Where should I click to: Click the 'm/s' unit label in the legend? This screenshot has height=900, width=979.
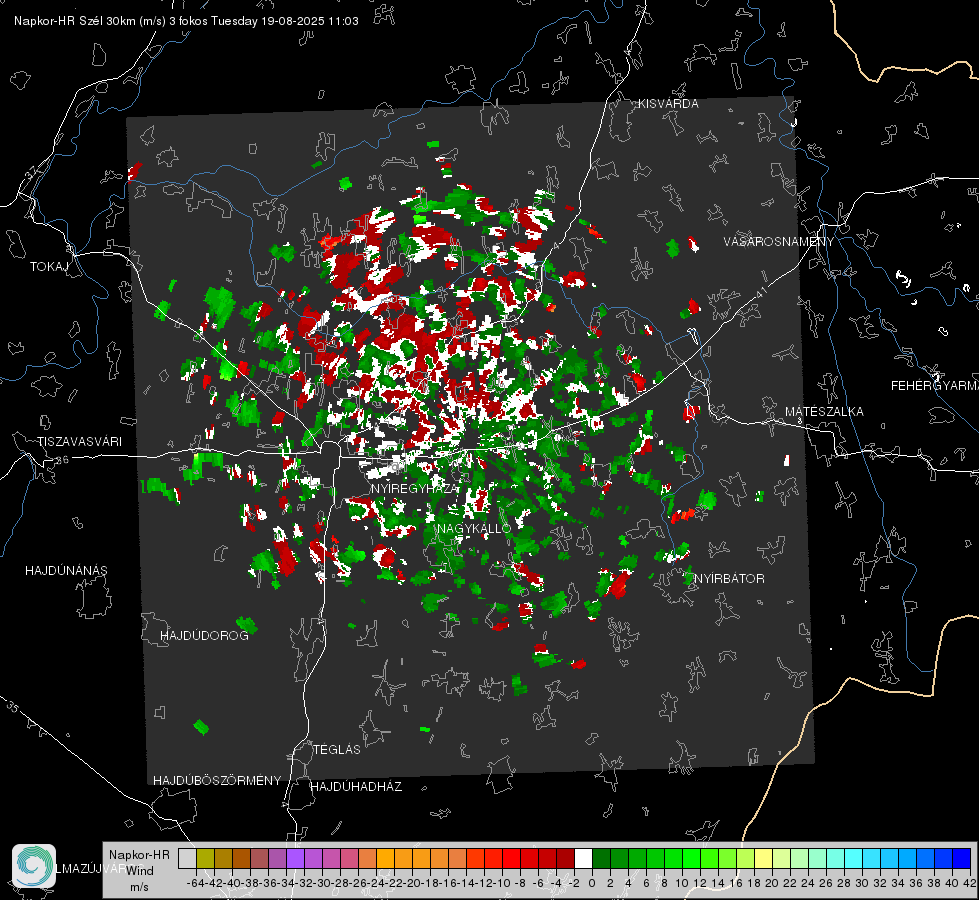tap(139, 887)
